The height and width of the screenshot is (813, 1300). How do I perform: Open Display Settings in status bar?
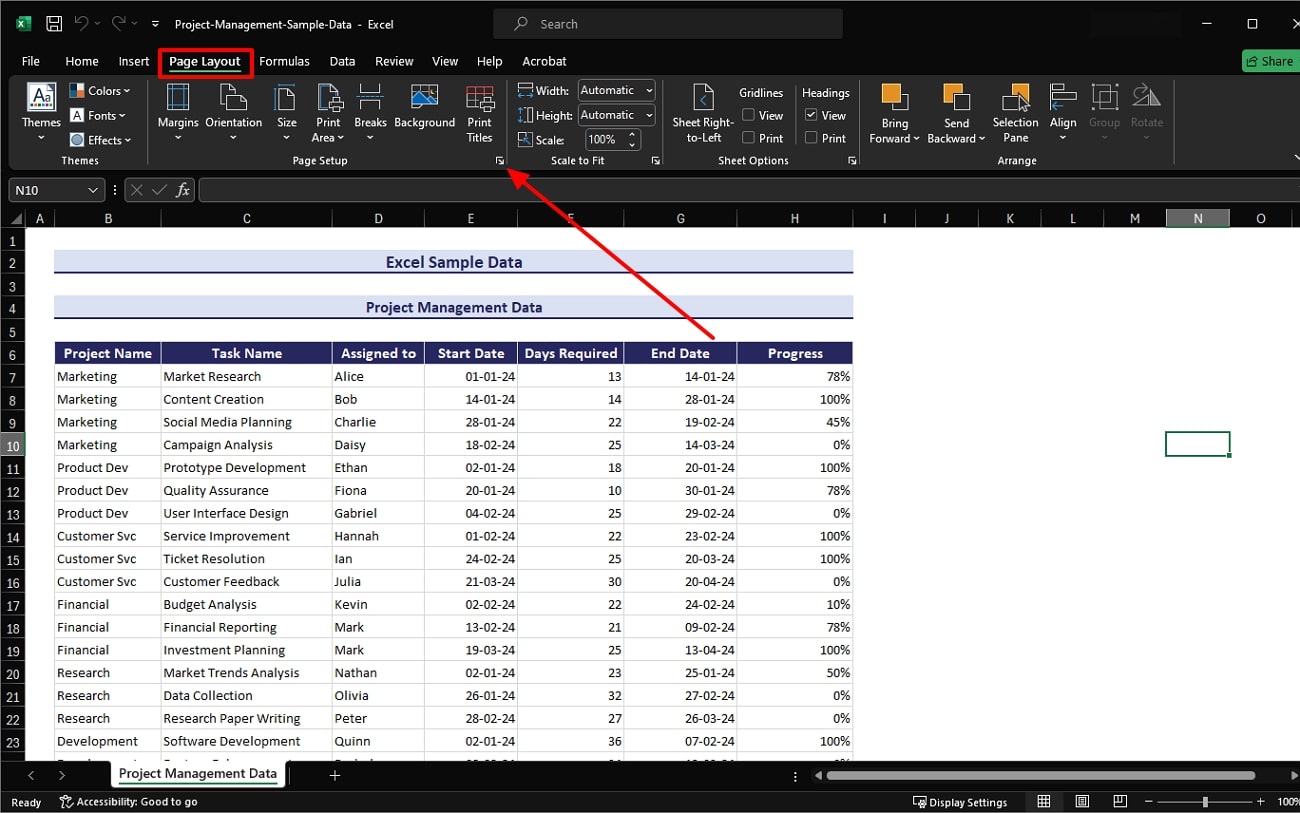[x=960, y=802]
